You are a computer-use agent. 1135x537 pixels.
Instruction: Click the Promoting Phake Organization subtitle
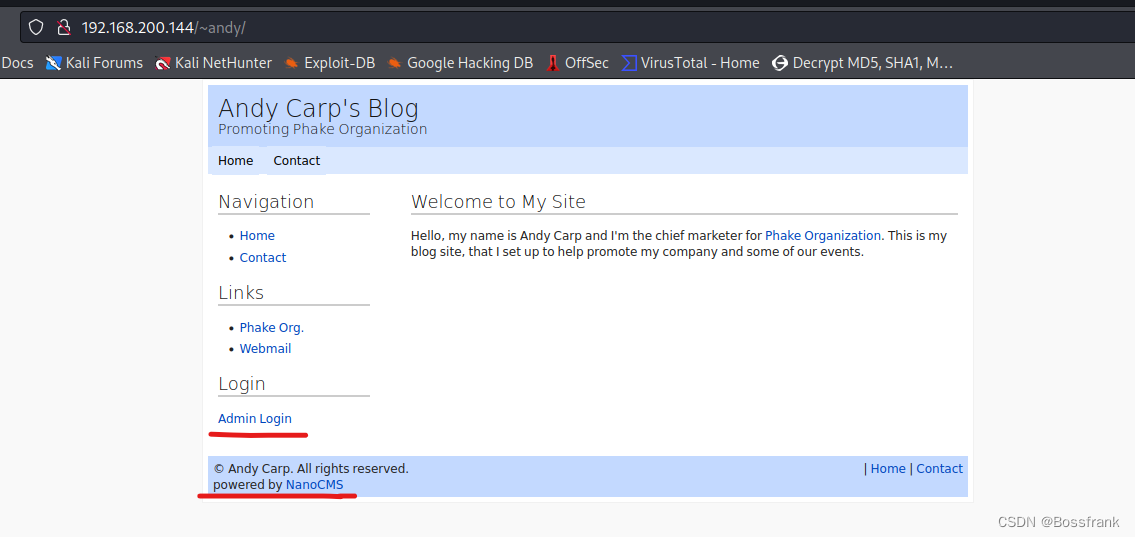323,129
